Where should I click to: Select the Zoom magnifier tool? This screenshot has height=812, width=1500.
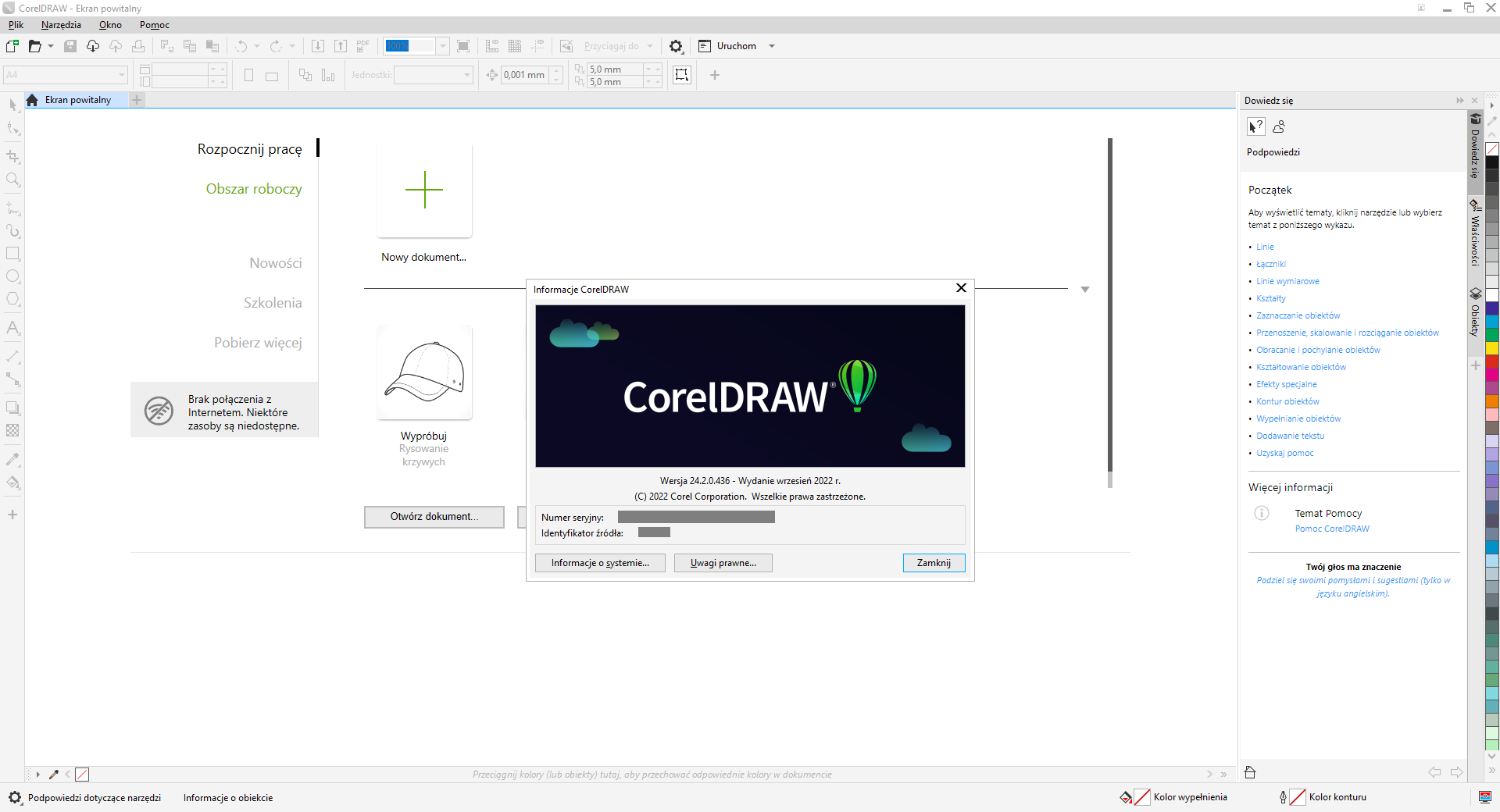tap(12, 180)
